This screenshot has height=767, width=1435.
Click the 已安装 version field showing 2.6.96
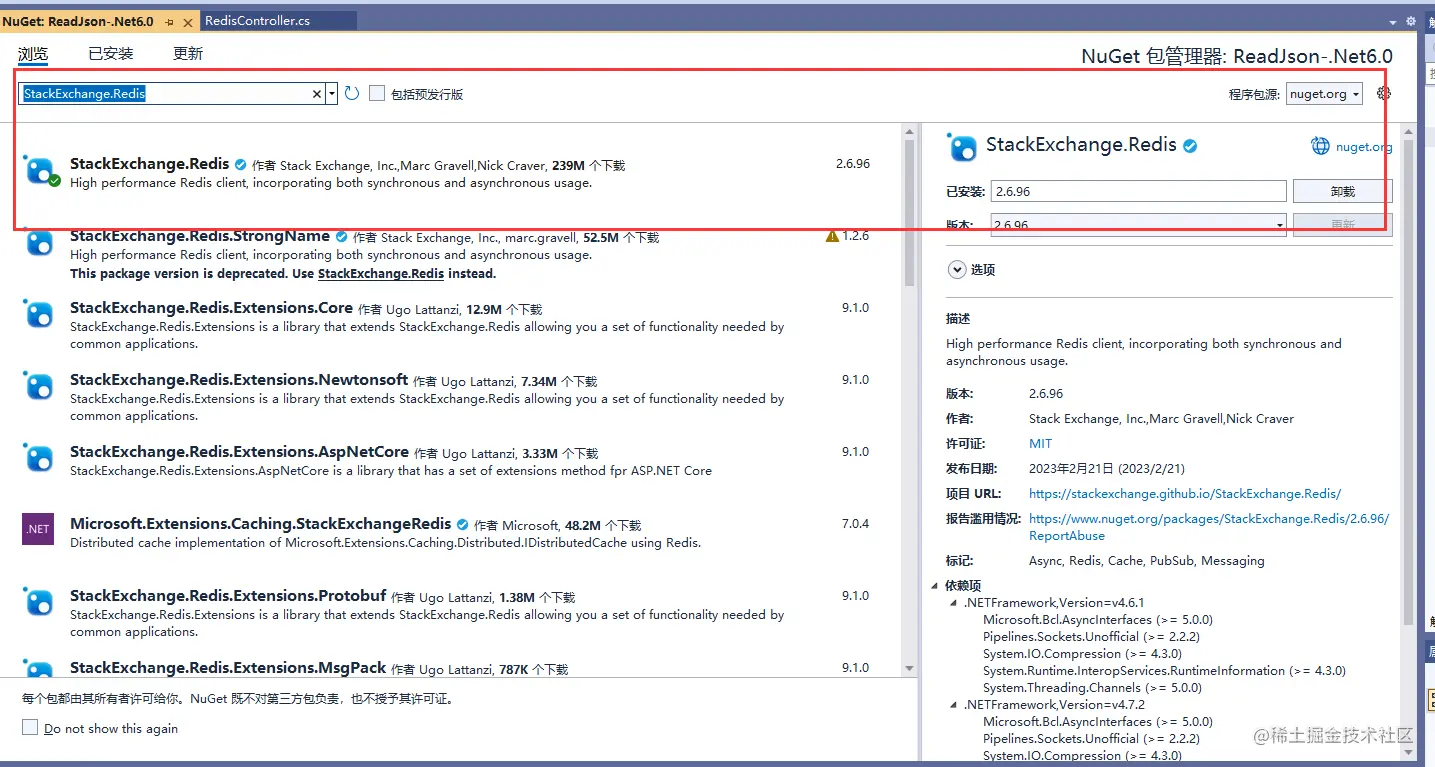pyautogui.click(x=1138, y=191)
